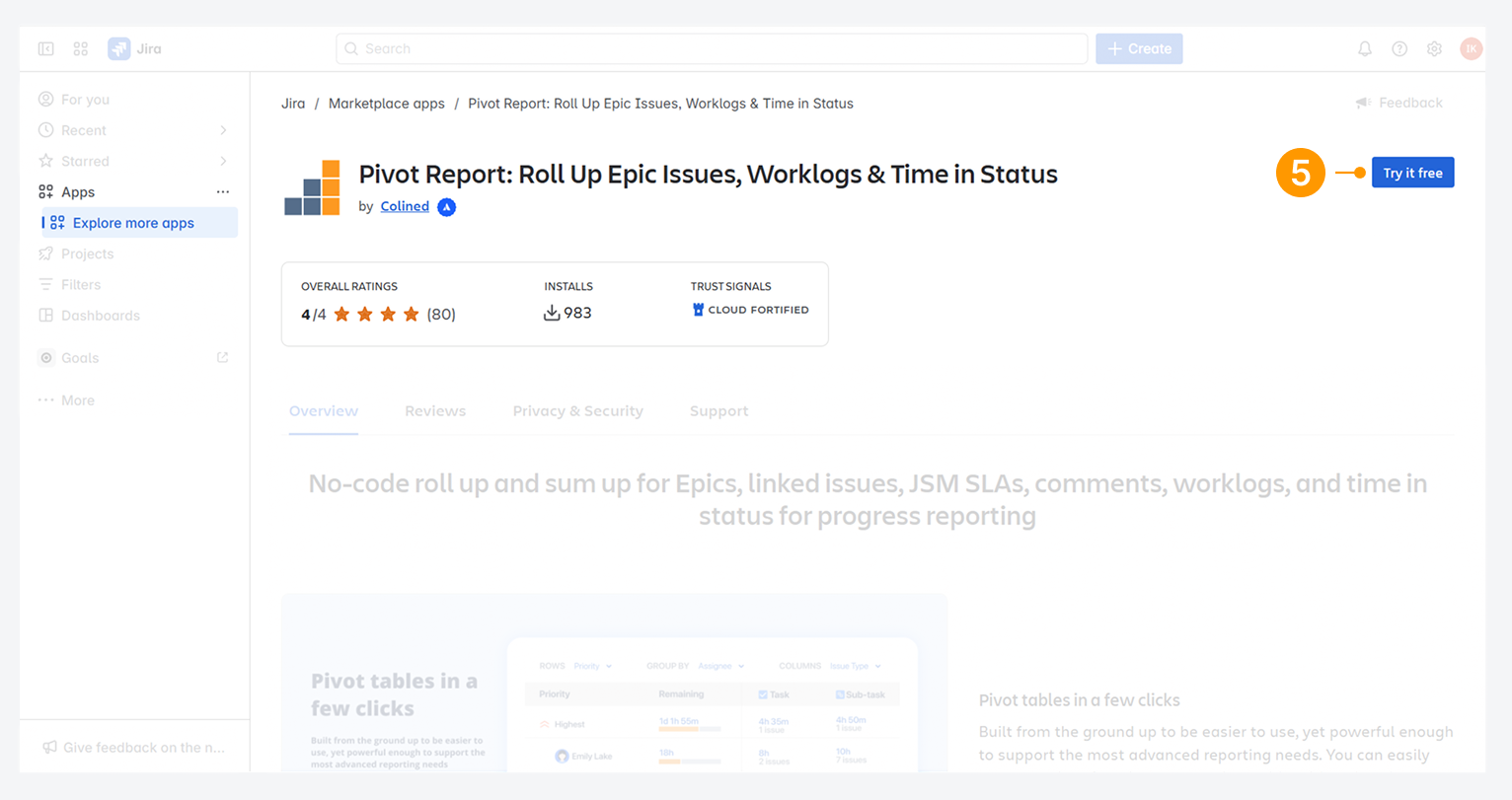This screenshot has width=1512, height=800.
Task: Click the Create button
Action: pyautogui.click(x=1139, y=48)
